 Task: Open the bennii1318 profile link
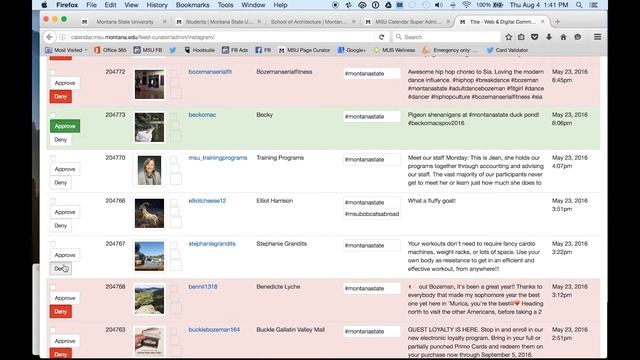pyautogui.click(x=203, y=287)
